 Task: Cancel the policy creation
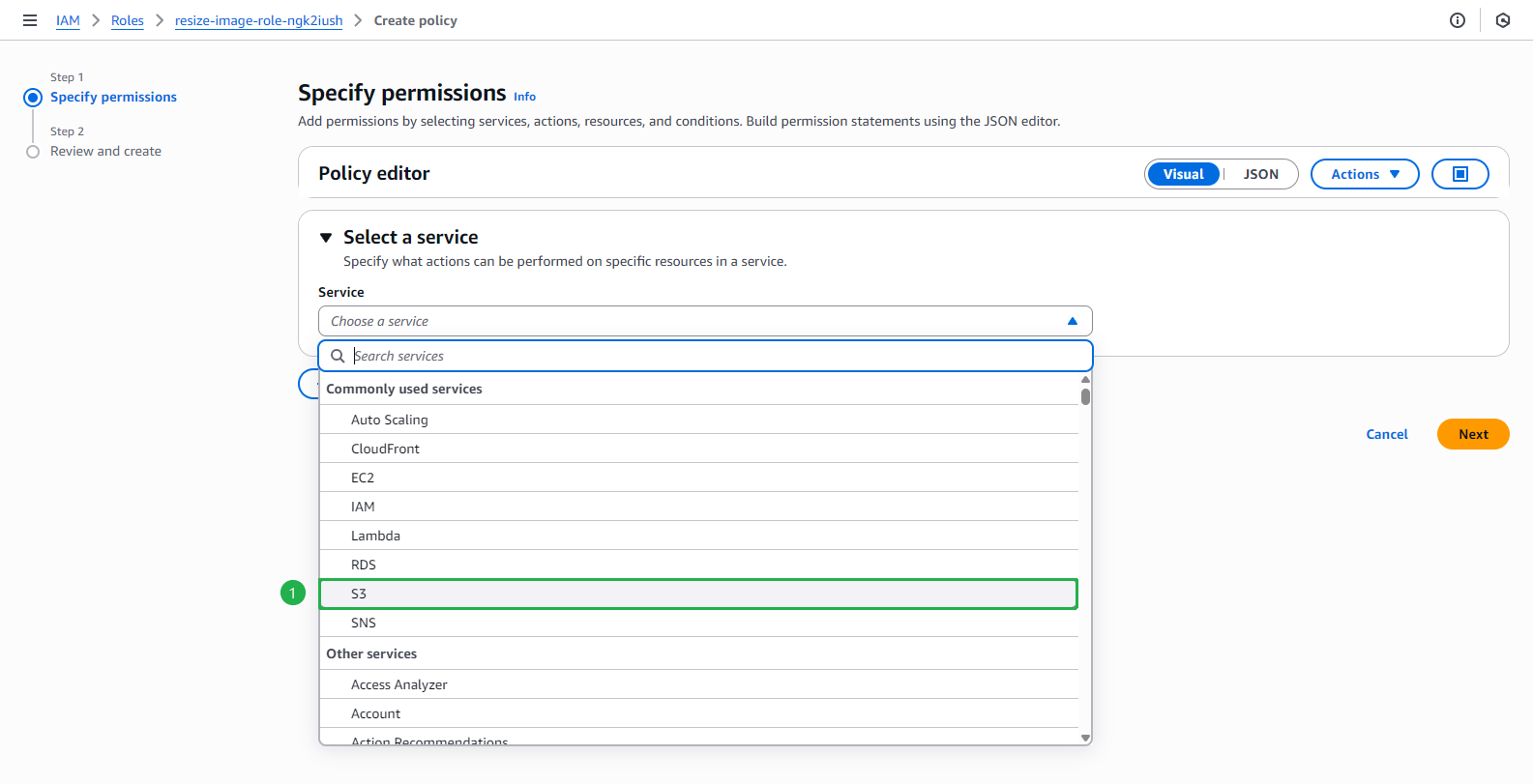click(x=1387, y=434)
